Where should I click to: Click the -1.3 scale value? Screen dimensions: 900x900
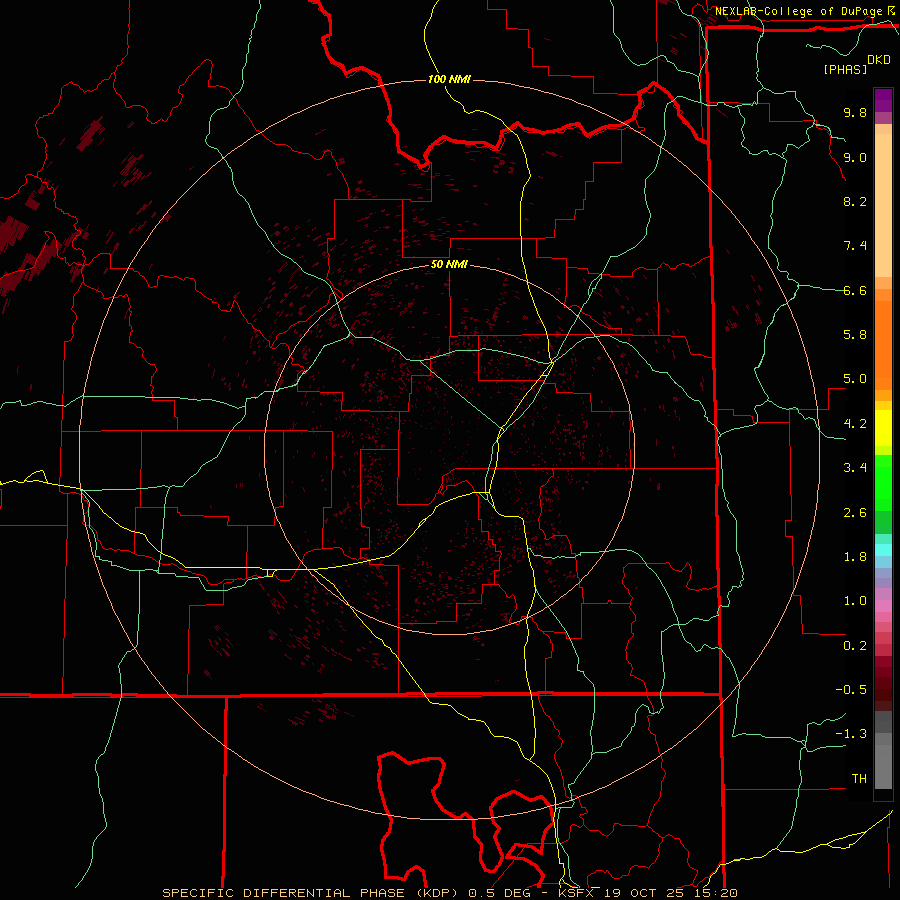click(x=851, y=734)
